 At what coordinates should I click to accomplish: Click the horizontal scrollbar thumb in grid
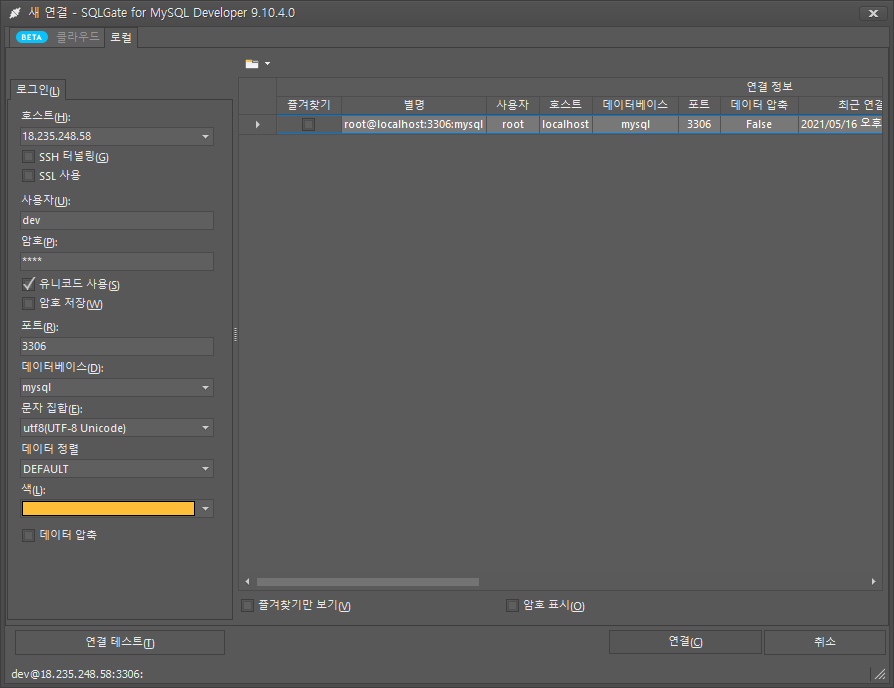point(368,582)
